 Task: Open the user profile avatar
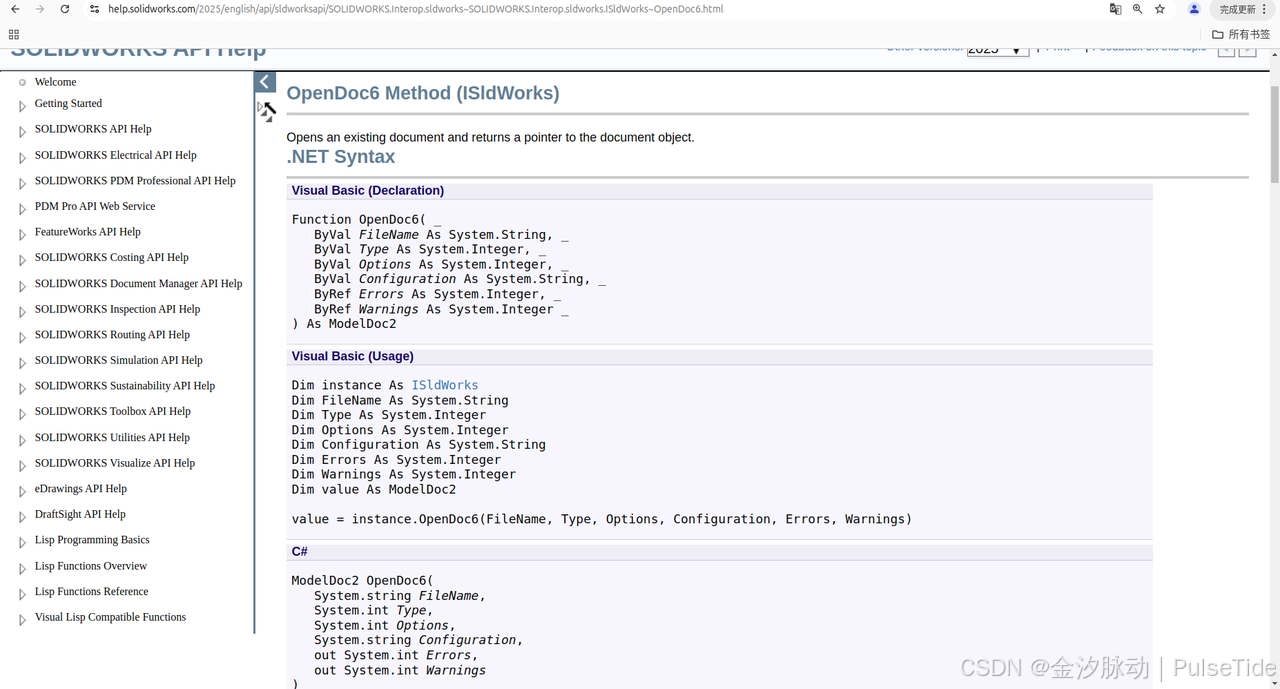pyautogui.click(x=1194, y=9)
